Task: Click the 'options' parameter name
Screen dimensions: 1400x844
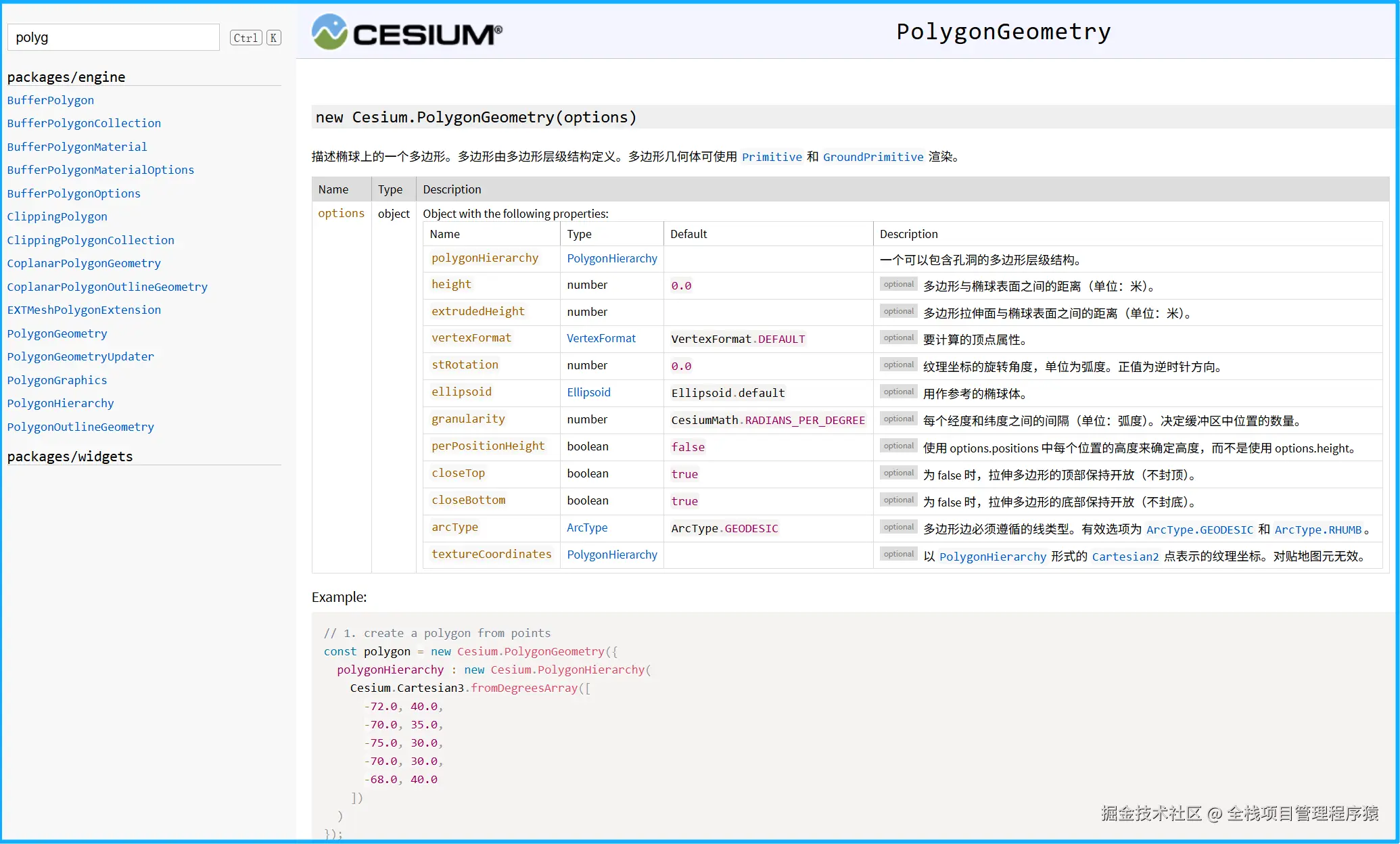Action: 342,213
